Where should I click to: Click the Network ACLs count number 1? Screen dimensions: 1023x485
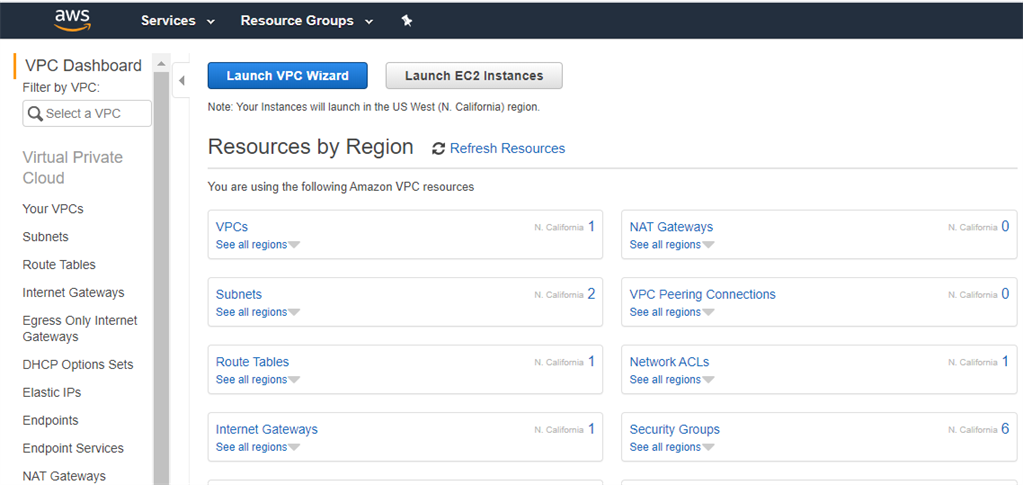click(x=1005, y=361)
